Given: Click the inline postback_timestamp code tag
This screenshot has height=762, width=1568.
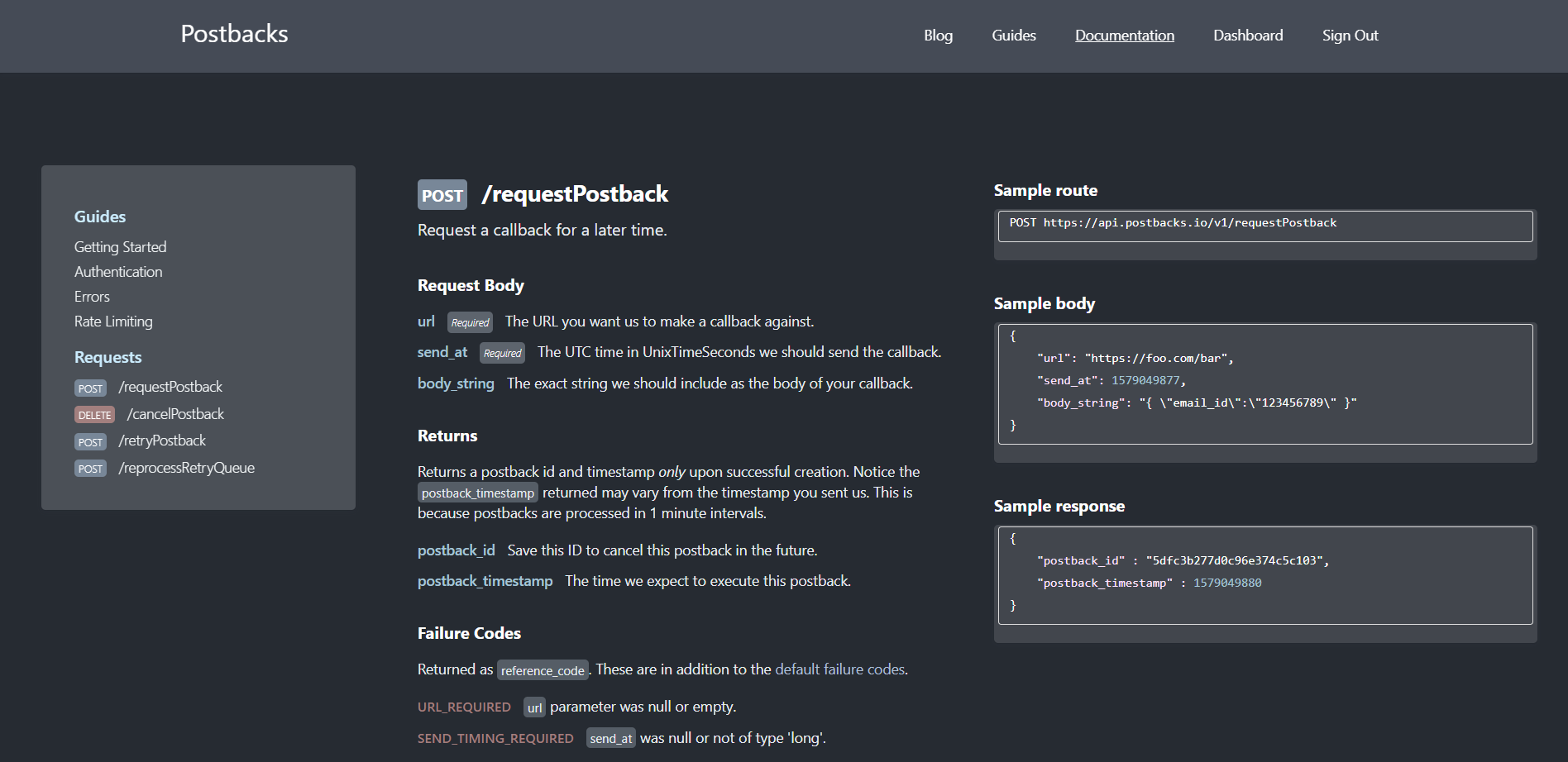Looking at the screenshot, I should pyautogui.click(x=478, y=493).
